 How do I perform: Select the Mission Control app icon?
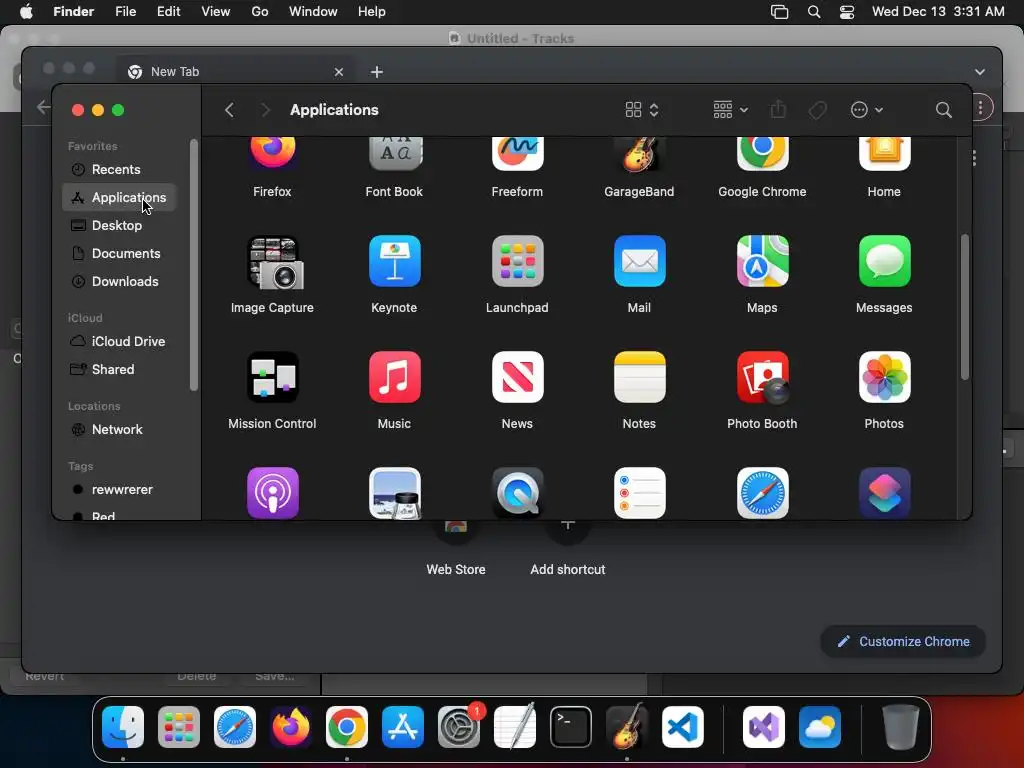(272, 377)
